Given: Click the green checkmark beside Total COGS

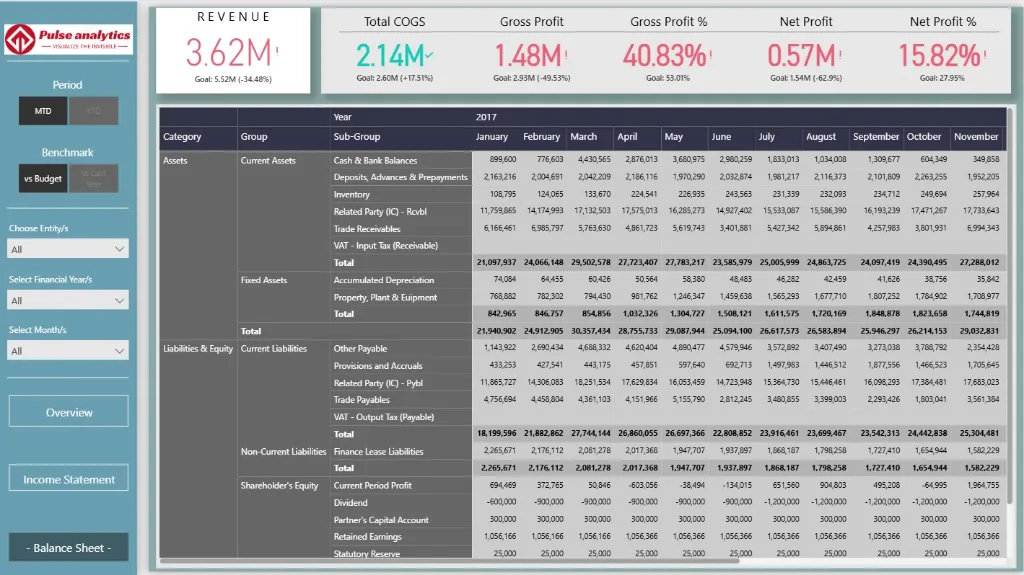Looking at the screenshot, I should pyautogui.click(x=429, y=52).
